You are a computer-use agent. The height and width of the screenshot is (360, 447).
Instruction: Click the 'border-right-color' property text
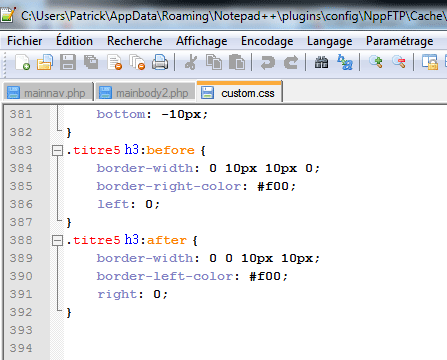point(169,186)
